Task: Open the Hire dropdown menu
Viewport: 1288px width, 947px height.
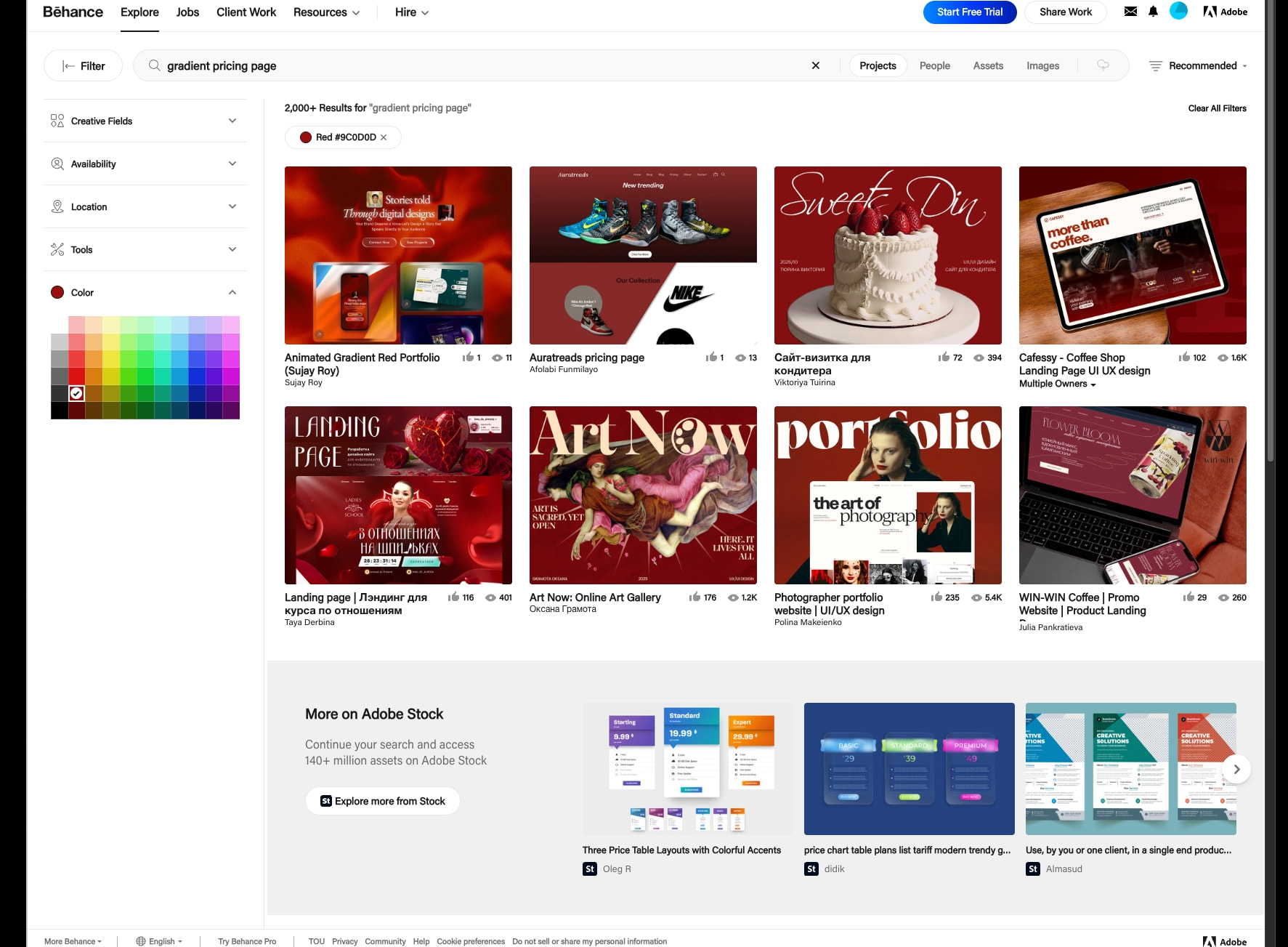Action: pos(412,12)
